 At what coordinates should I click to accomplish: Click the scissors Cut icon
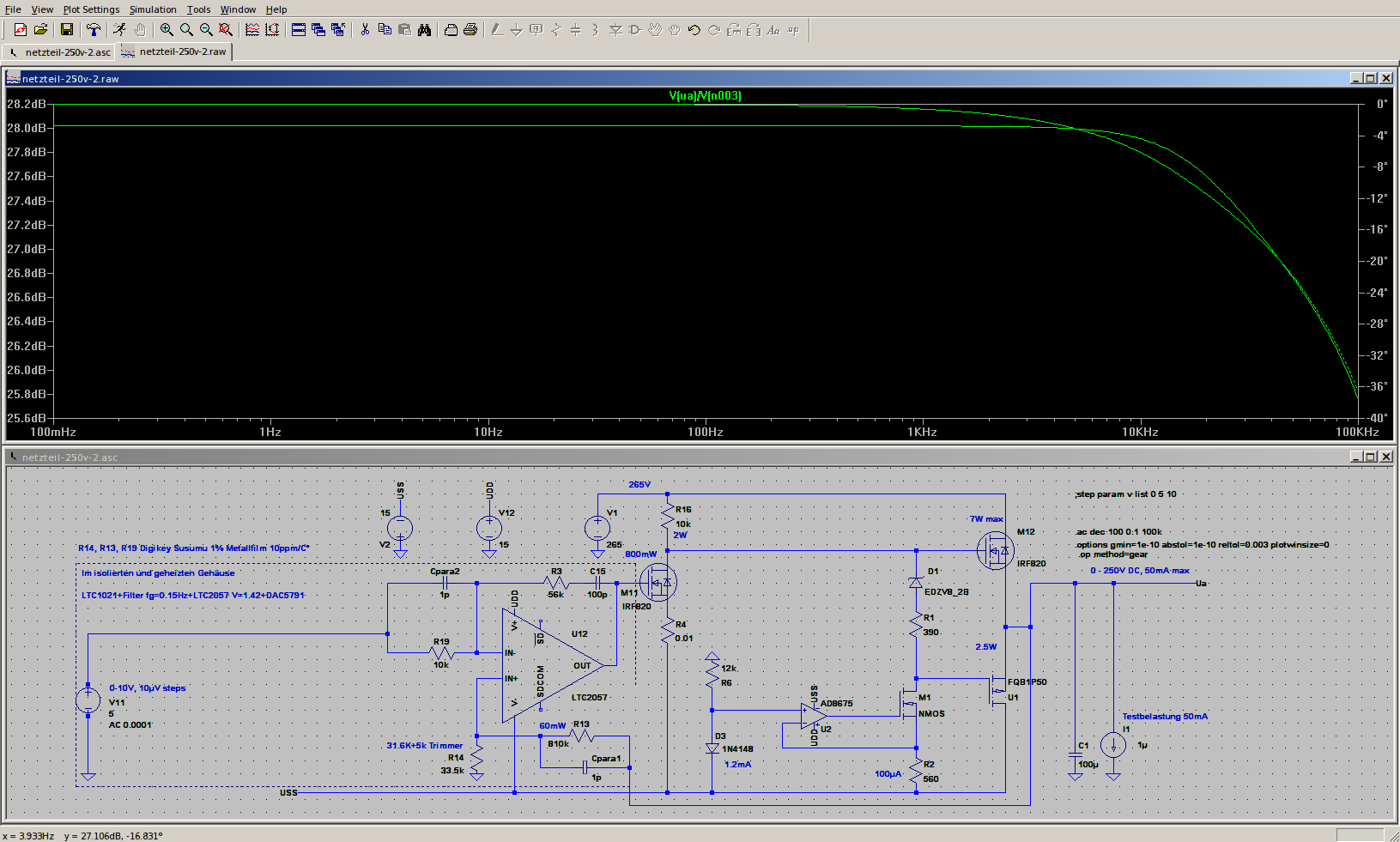[x=365, y=30]
